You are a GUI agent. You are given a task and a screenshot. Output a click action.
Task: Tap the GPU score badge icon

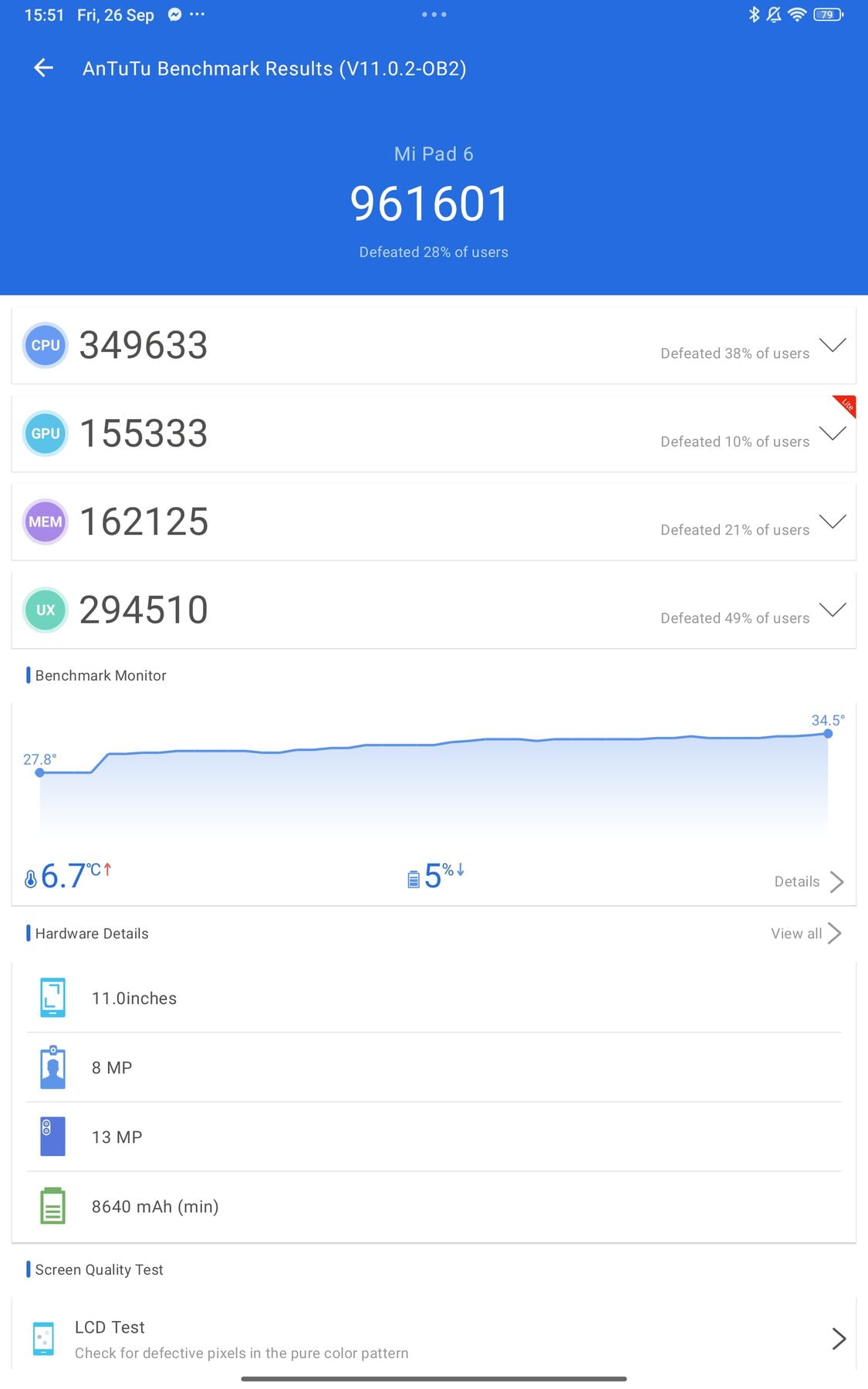tap(46, 434)
